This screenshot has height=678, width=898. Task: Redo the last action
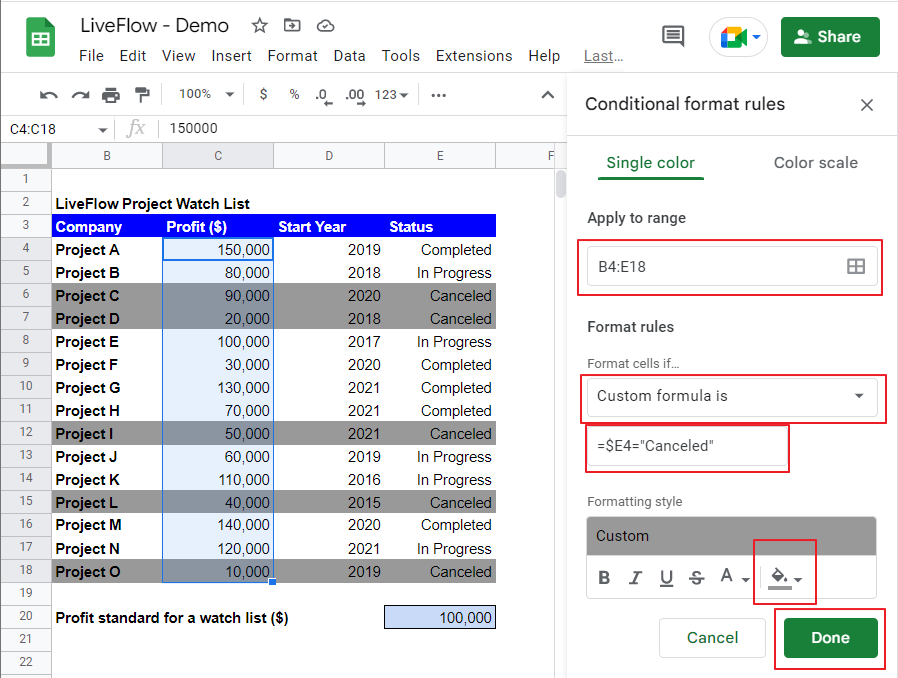click(80, 95)
